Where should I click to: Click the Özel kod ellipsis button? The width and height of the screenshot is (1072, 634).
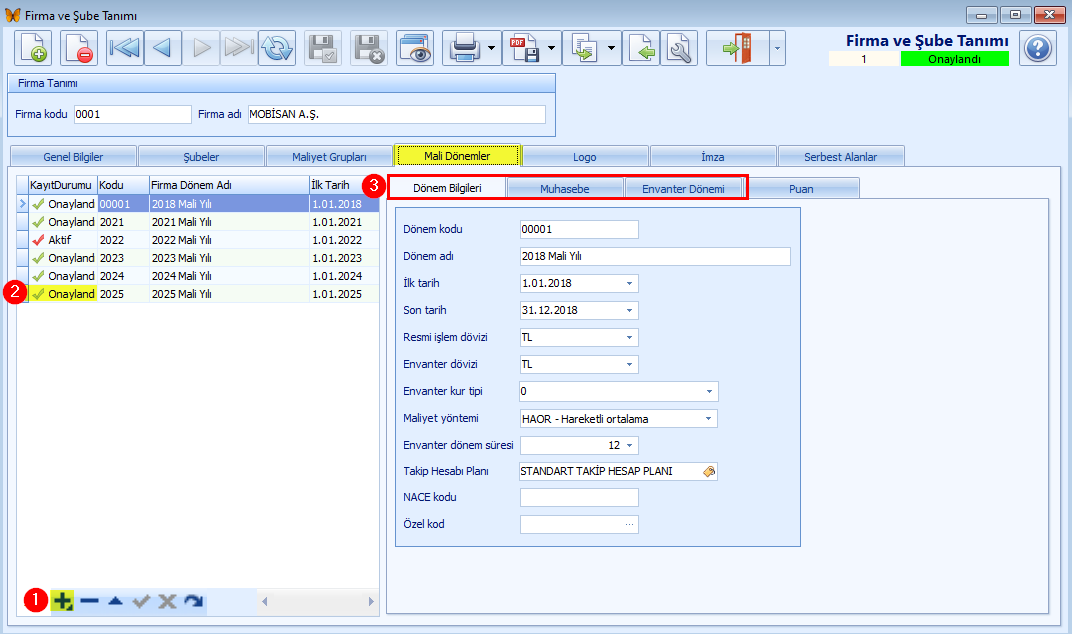(630, 525)
